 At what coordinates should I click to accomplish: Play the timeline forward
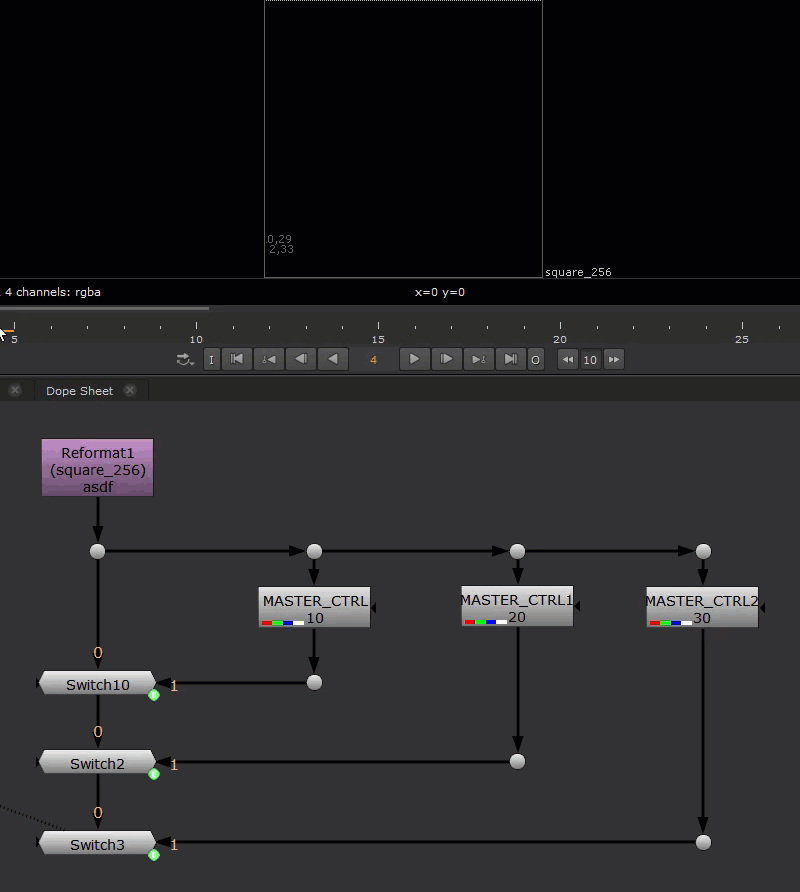414,360
